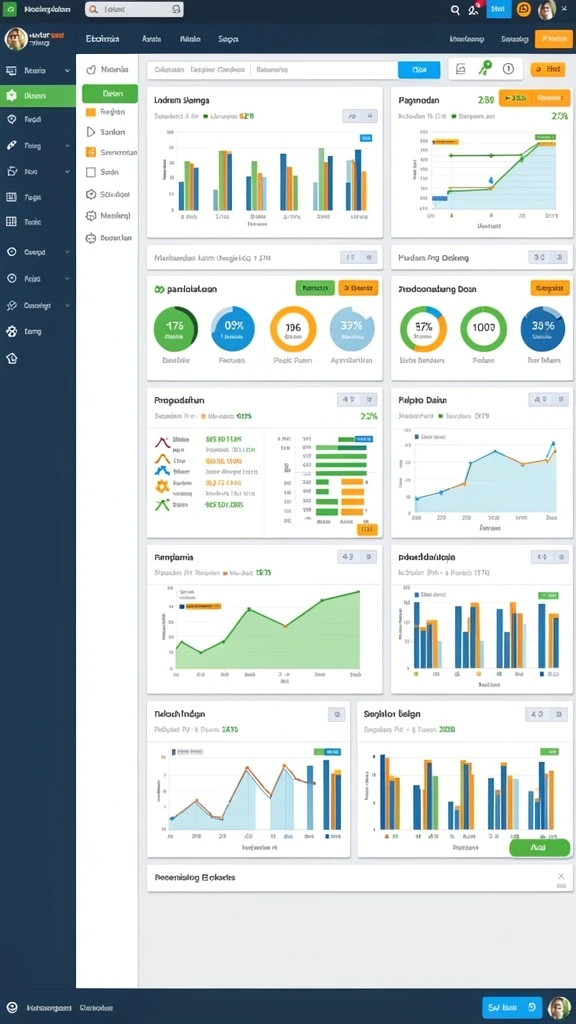The image size is (576, 1024).
Task: Click the shield icon in the left sidebar
Action: click(x=11, y=120)
